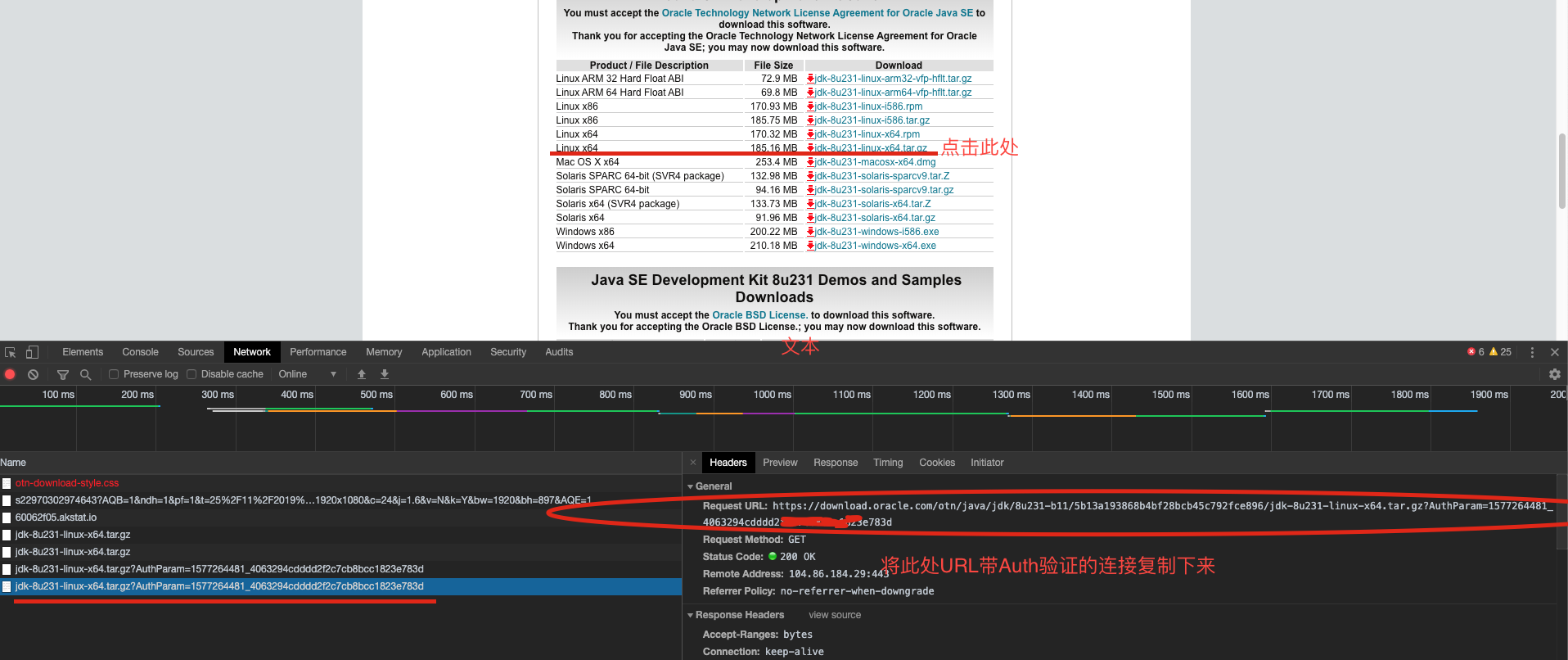The height and width of the screenshot is (660, 1568).
Task: Open Network settings gear icon
Action: [x=1554, y=374]
